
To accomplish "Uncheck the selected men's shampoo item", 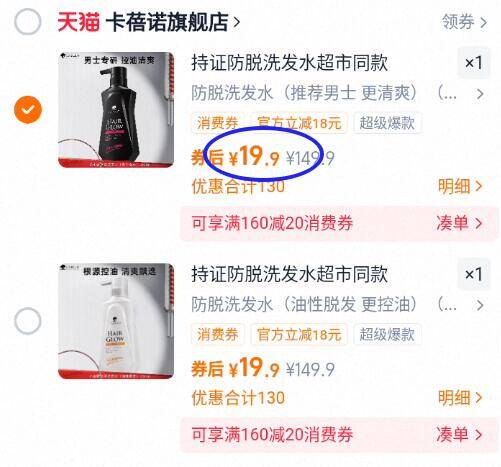I will click(28, 110).
